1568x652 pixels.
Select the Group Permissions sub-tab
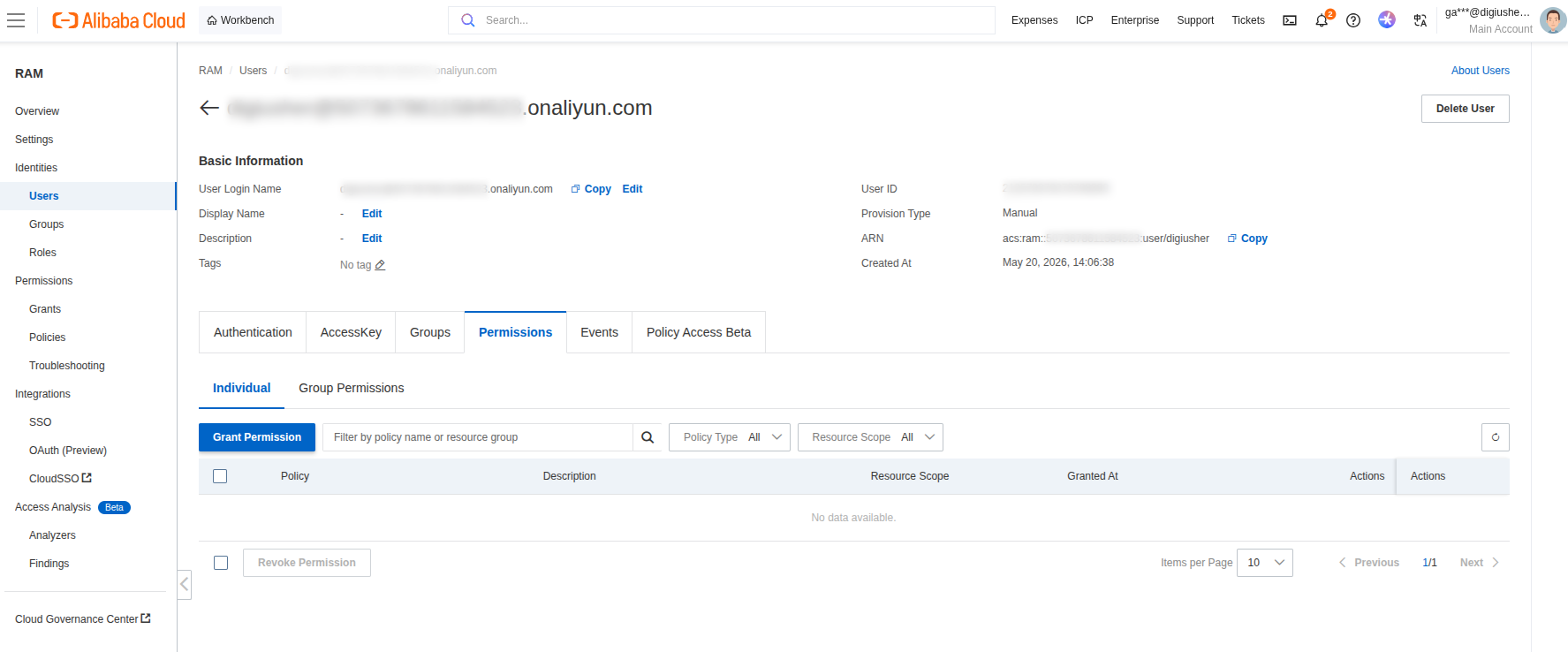click(x=352, y=388)
